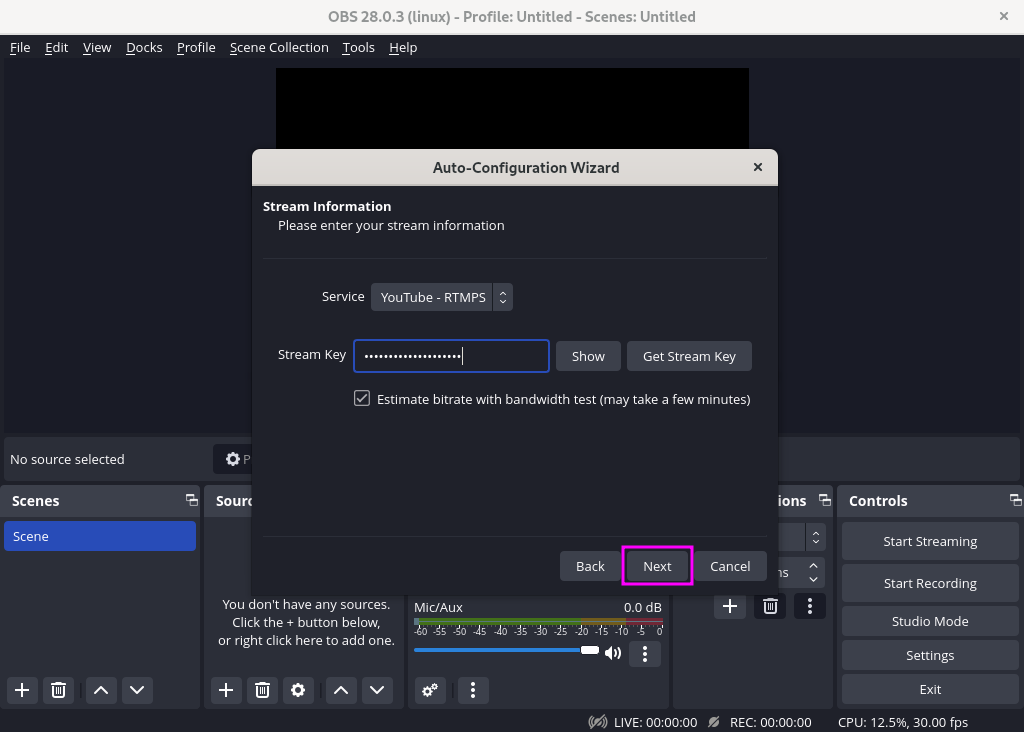The height and width of the screenshot is (732, 1024).
Task: Move the selected source down with the chevron
Action: point(377,690)
